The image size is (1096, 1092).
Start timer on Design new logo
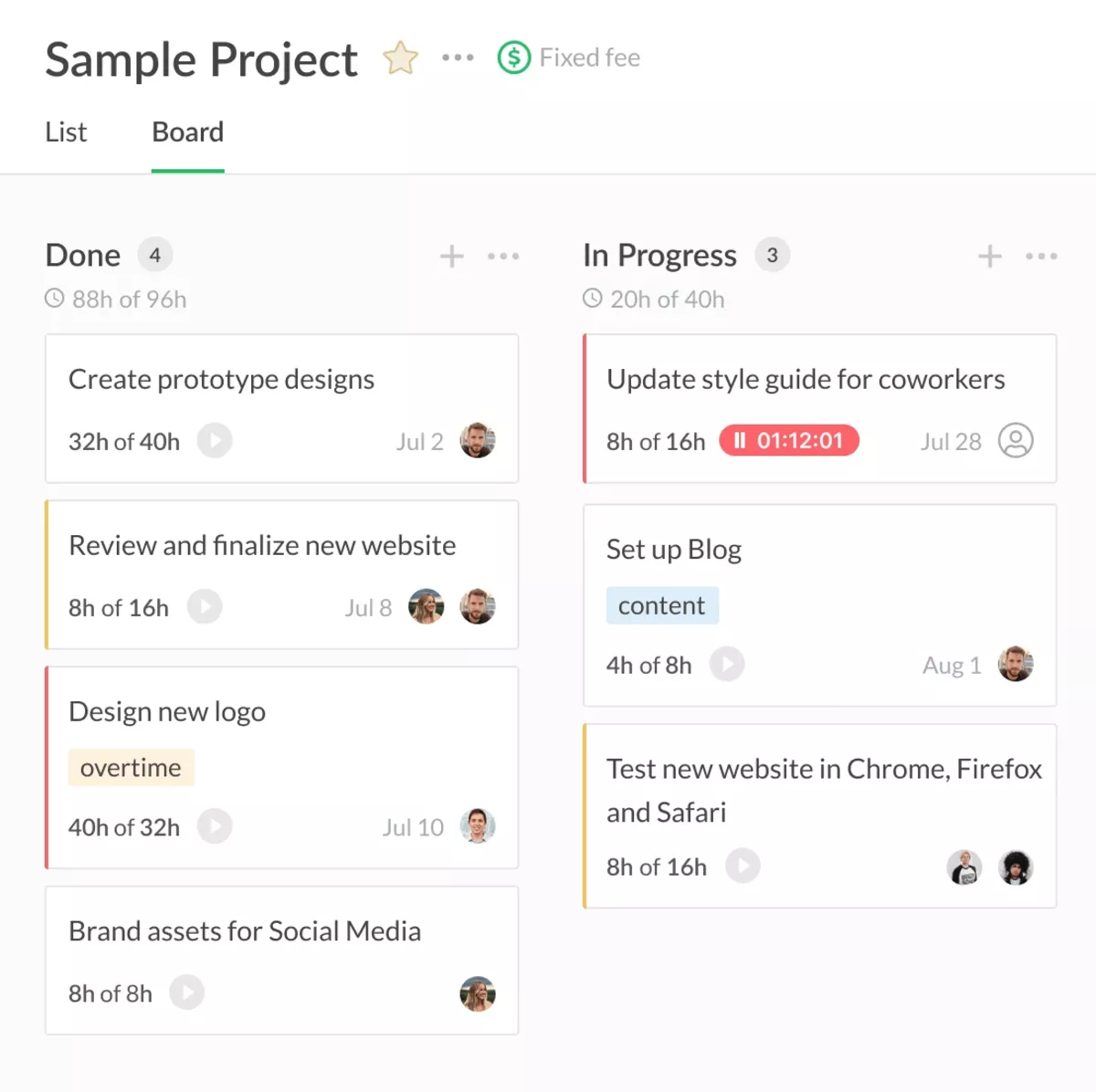[x=215, y=826]
